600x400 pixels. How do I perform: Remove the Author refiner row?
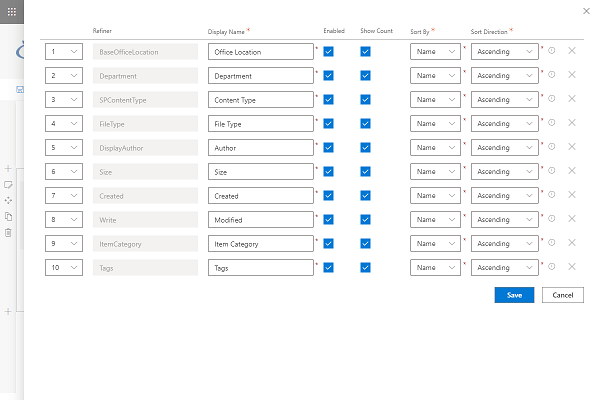point(572,147)
